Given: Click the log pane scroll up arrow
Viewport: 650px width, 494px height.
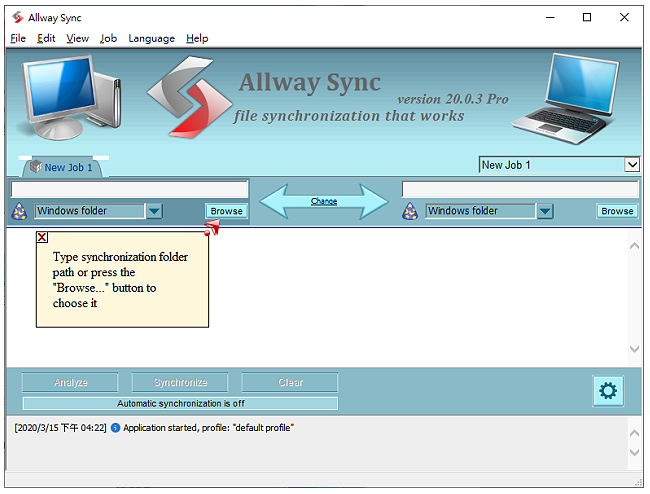Looking at the screenshot, I should pyautogui.click(x=634, y=433).
